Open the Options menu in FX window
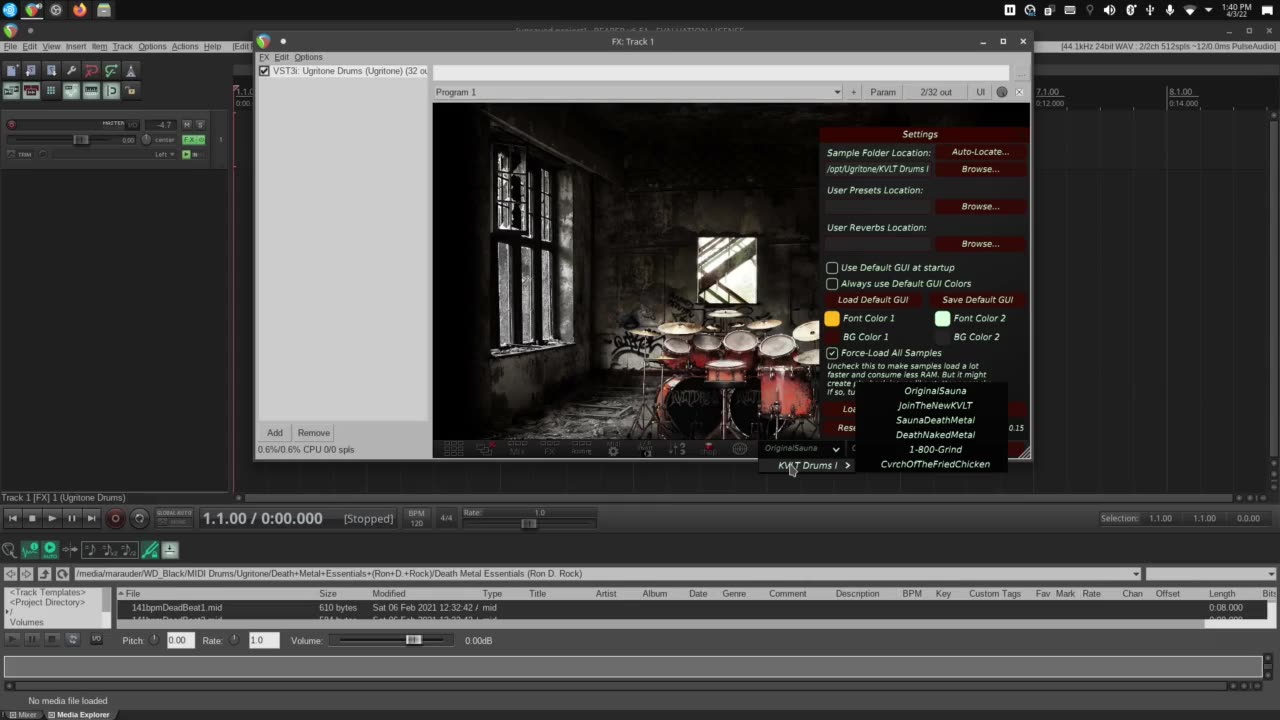This screenshot has height=720, width=1280. tap(308, 57)
